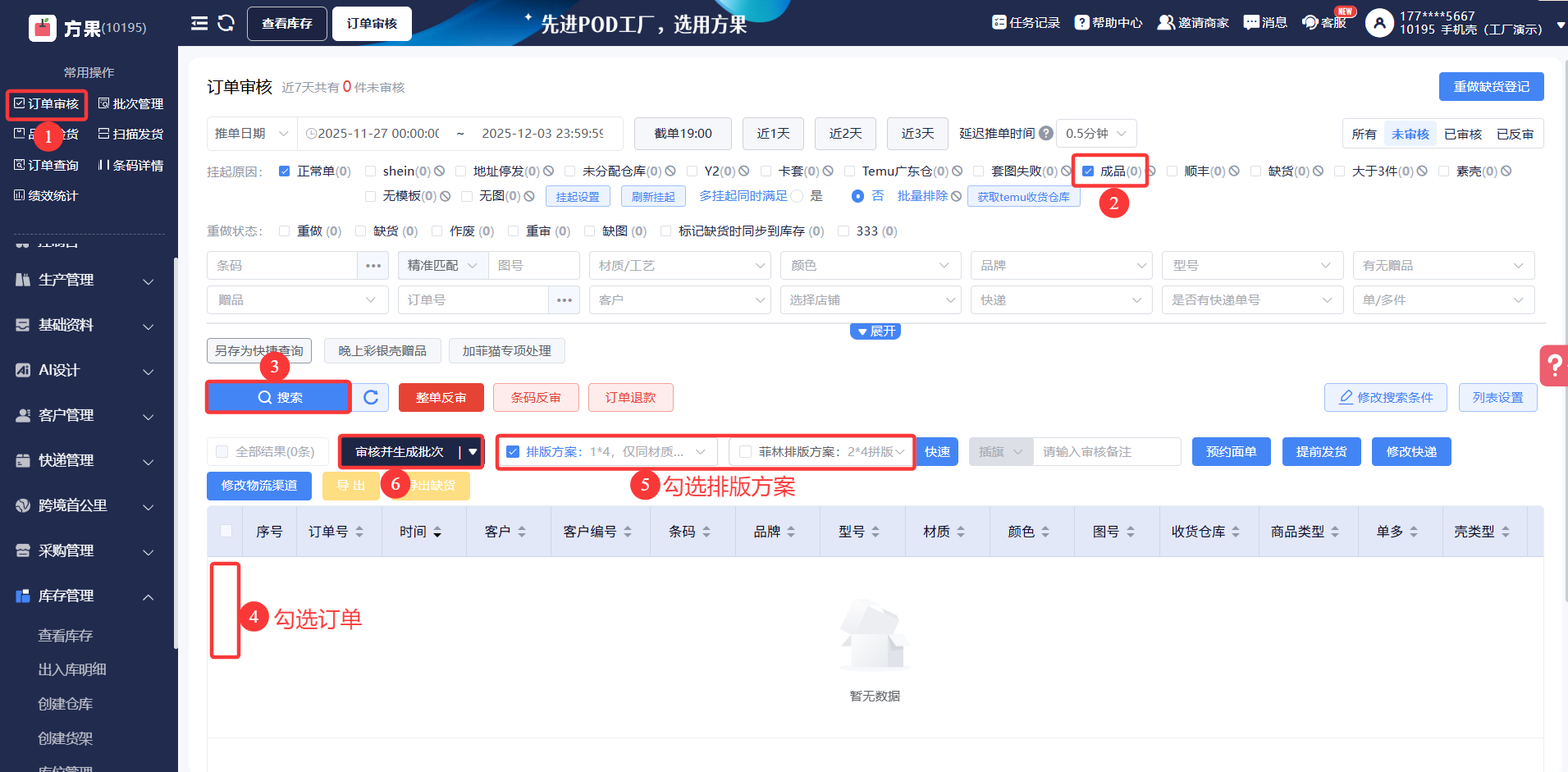Click the exclude icon next to shein(0)
Image resolution: width=1568 pixels, height=772 pixels.
click(x=440, y=171)
